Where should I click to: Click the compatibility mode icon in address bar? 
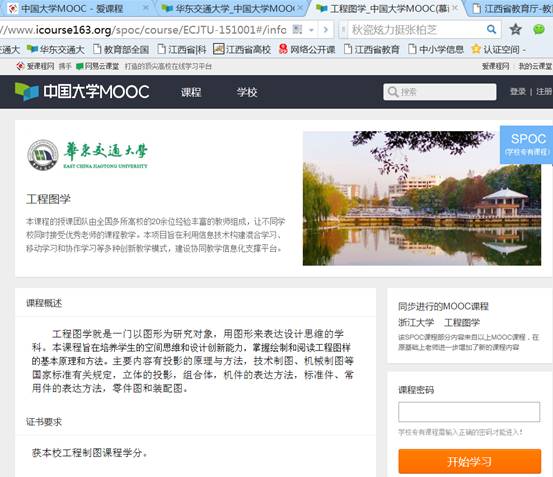[x=298, y=30]
